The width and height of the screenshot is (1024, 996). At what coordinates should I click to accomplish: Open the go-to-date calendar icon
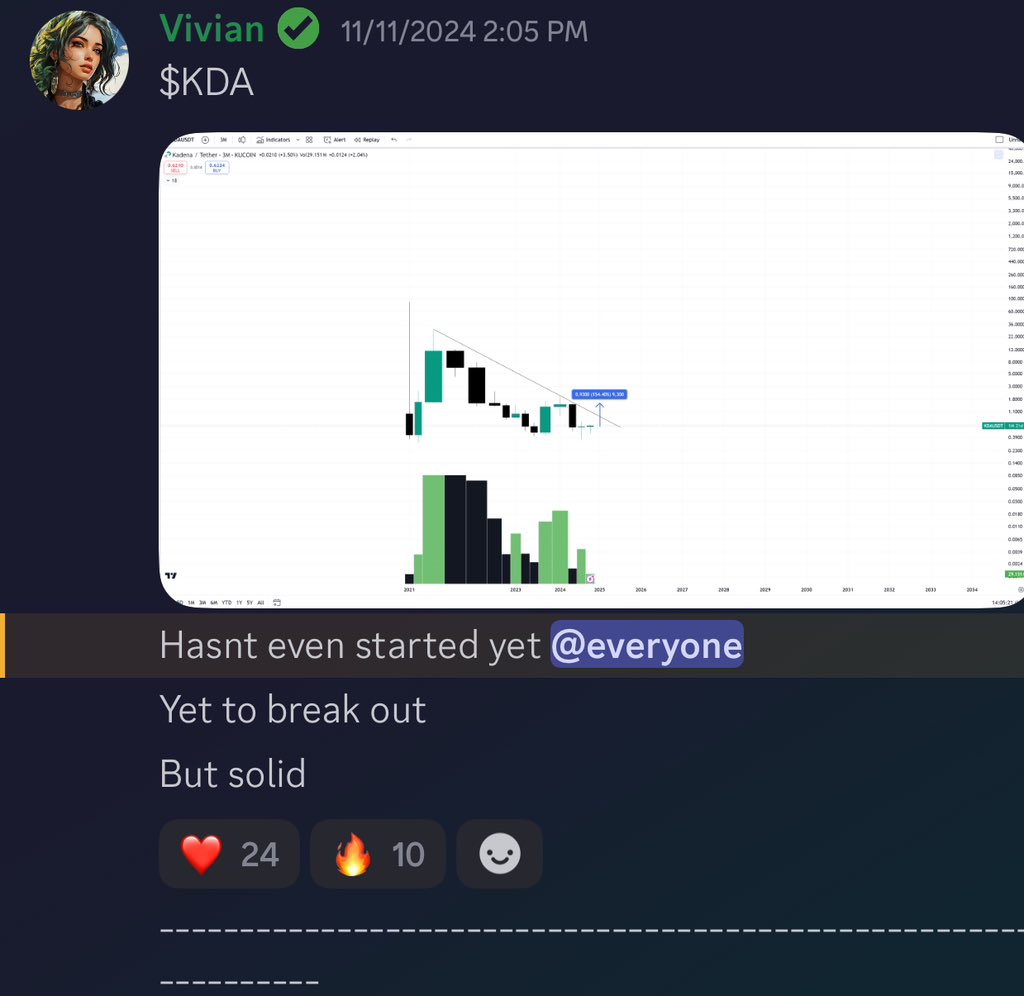pos(277,602)
